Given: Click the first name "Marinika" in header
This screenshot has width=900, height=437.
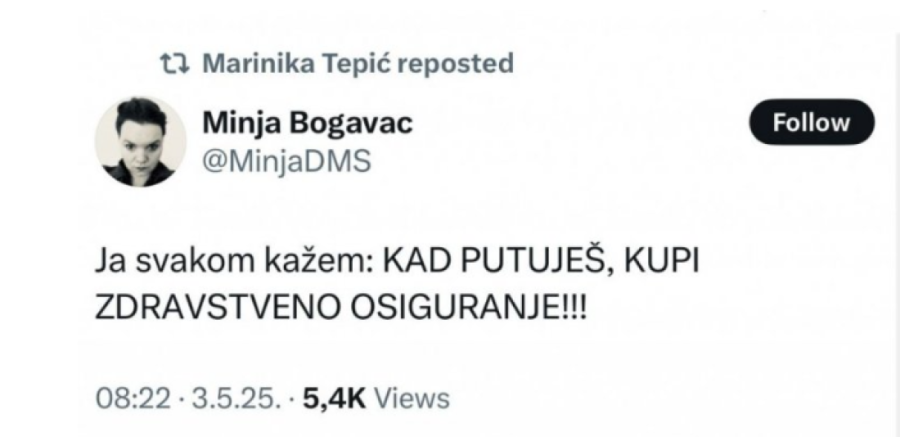Looking at the screenshot, I should pyautogui.click(x=252, y=64).
